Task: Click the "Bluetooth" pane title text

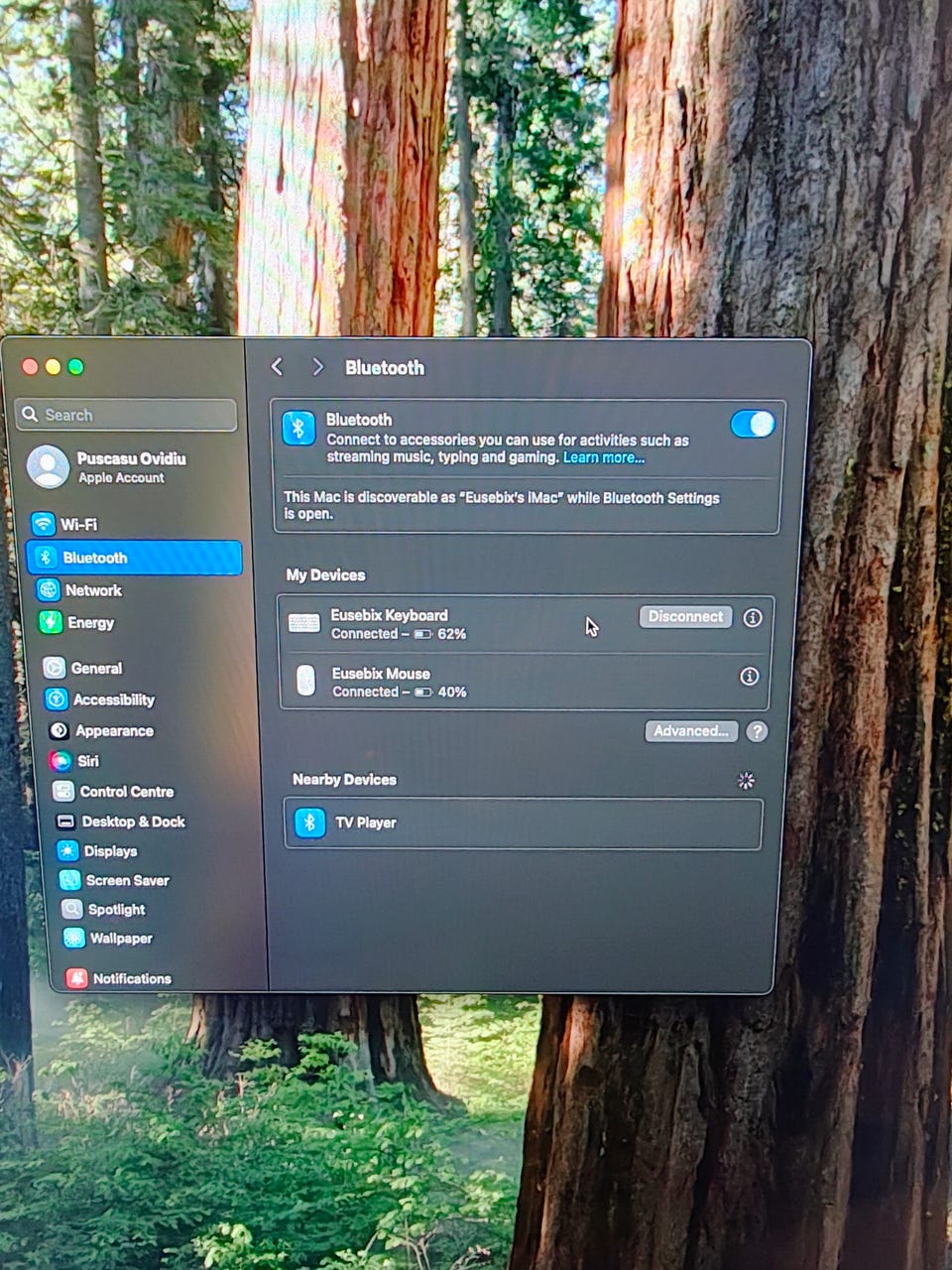Action: [x=385, y=367]
